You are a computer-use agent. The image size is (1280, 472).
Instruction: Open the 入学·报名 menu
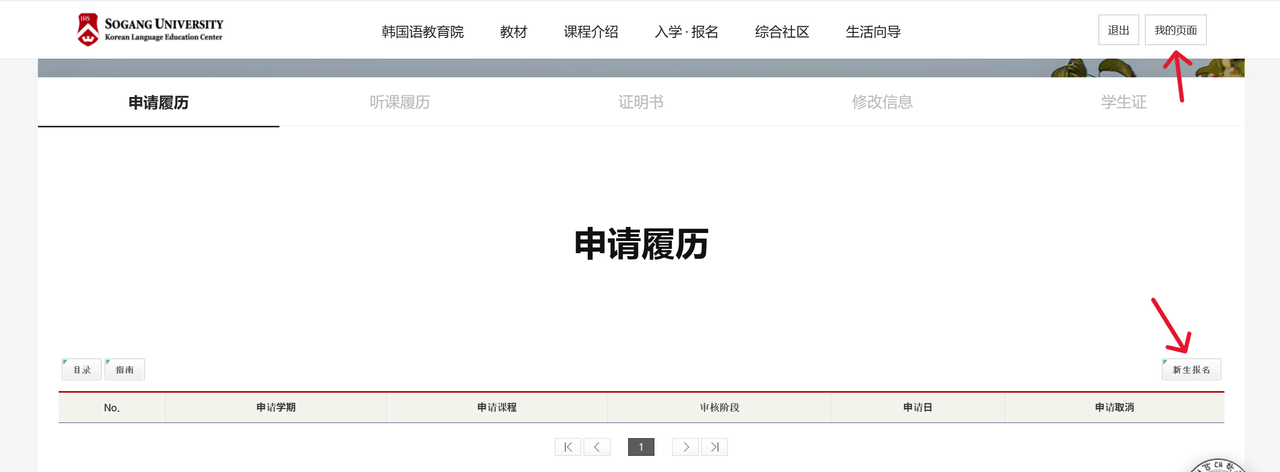[x=687, y=32]
